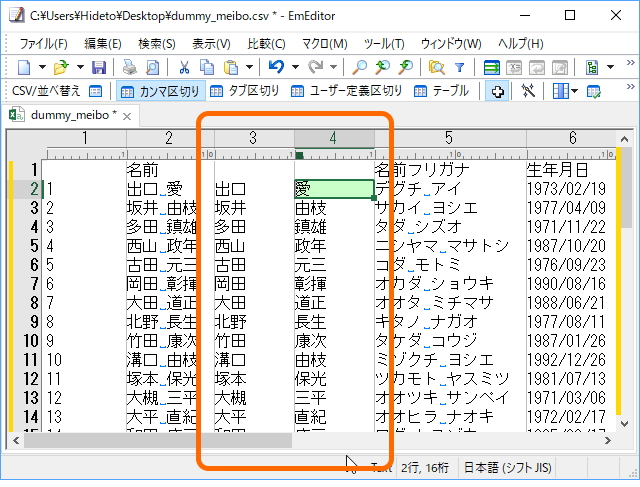The width and height of the screenshot is (640, 487).
Task: Select column 1 header
Action: pyautogui.click(x=85, y=138)
